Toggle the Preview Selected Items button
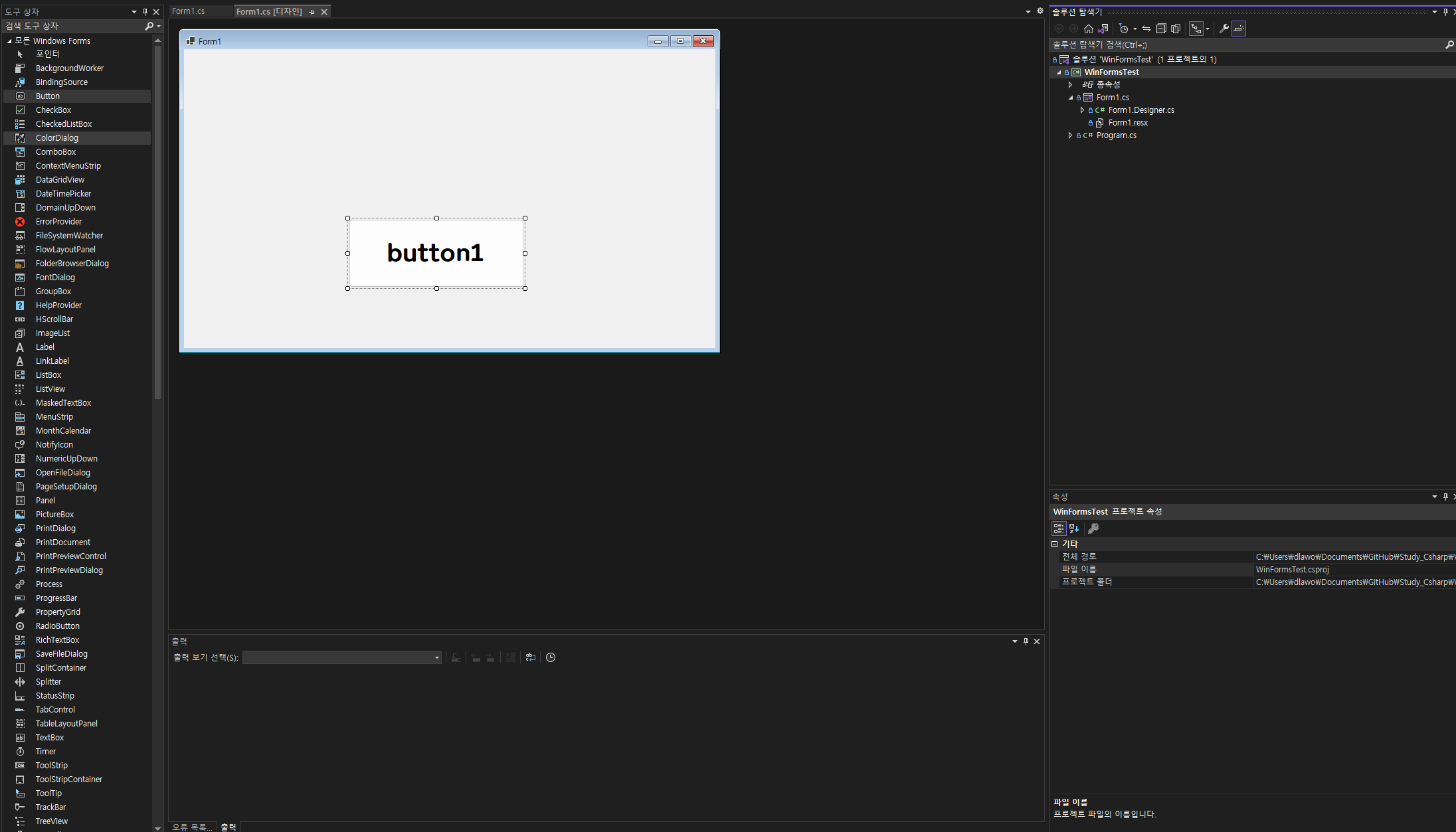1456x832 pixels. click(1239, 29)
